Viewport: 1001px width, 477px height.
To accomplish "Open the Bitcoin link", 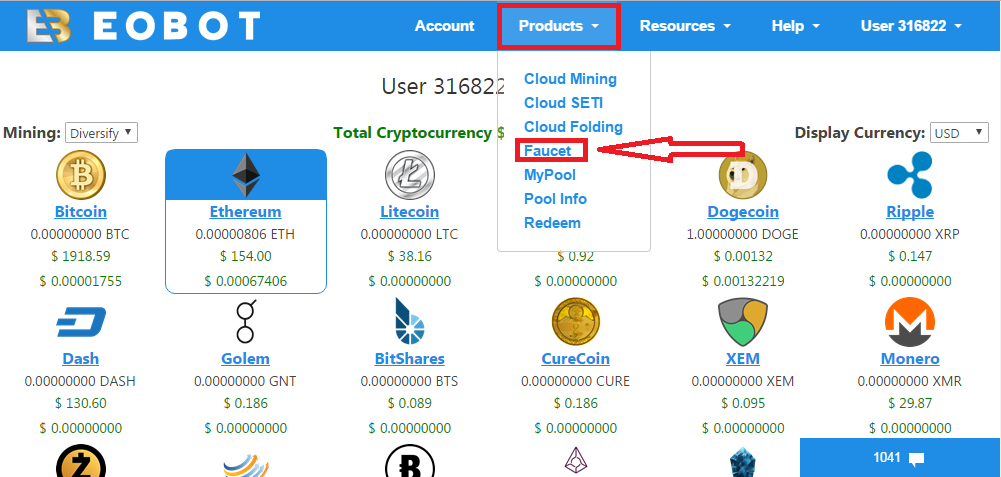I will pyautogui.click(x=80, y=211).
